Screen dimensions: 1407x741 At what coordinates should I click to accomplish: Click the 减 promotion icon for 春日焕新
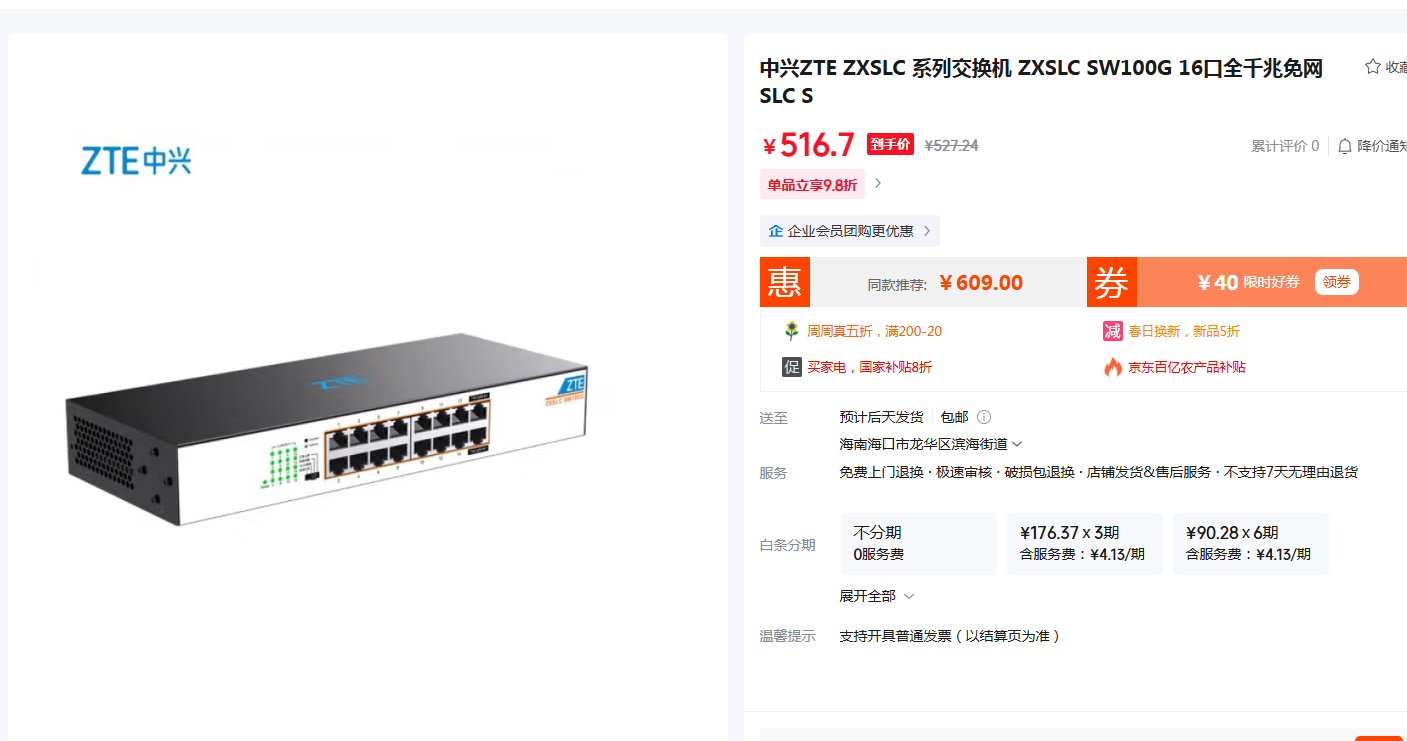(1113, 331)
